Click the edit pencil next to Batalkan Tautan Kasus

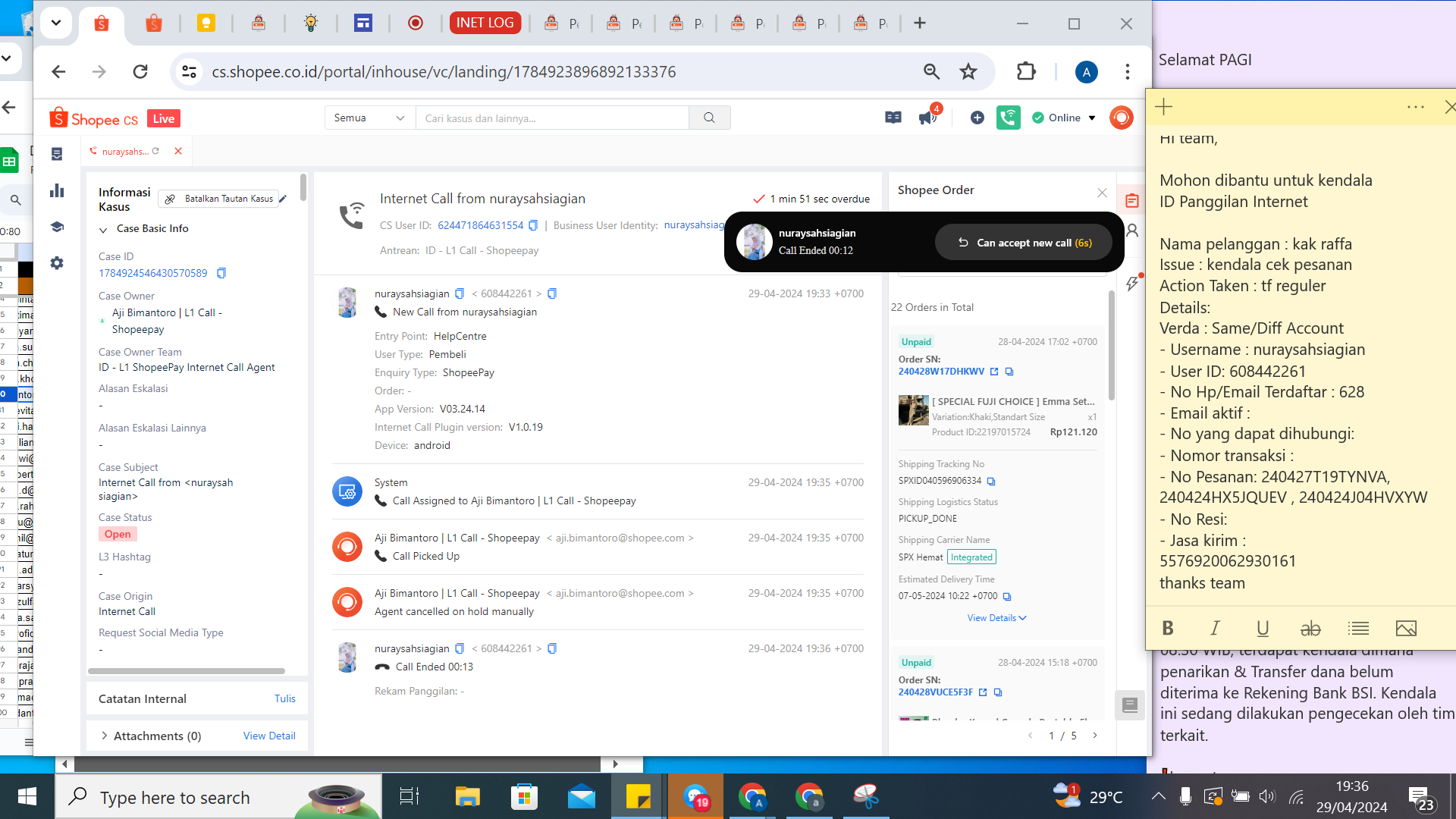pos(283,199)
